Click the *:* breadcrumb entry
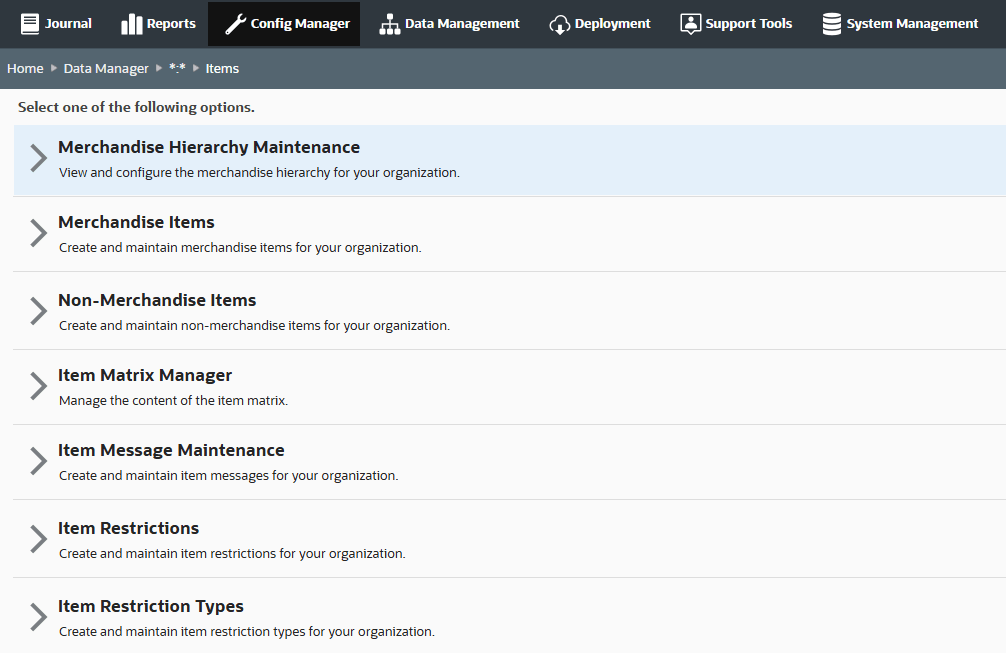This screenshot has width=1006, height=653. [x=177, y=68]
